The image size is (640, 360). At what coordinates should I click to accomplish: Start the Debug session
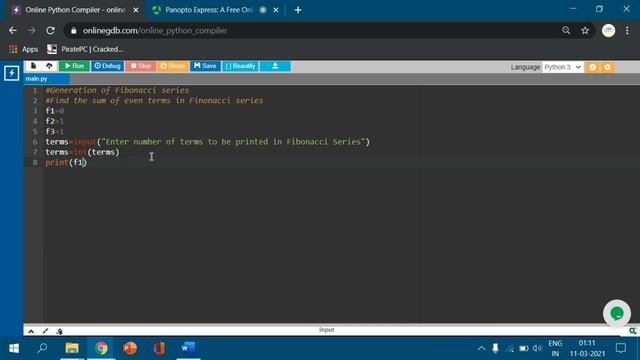[107, 66]
